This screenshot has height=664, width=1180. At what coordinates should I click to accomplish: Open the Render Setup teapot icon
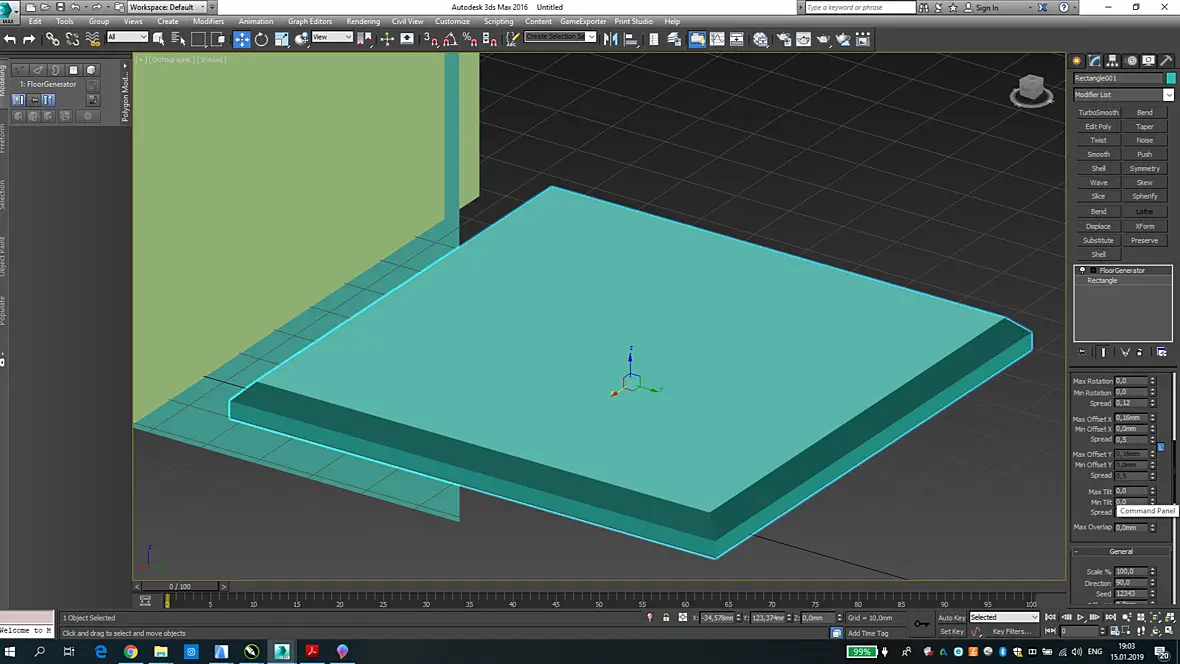tap(783, 39)
